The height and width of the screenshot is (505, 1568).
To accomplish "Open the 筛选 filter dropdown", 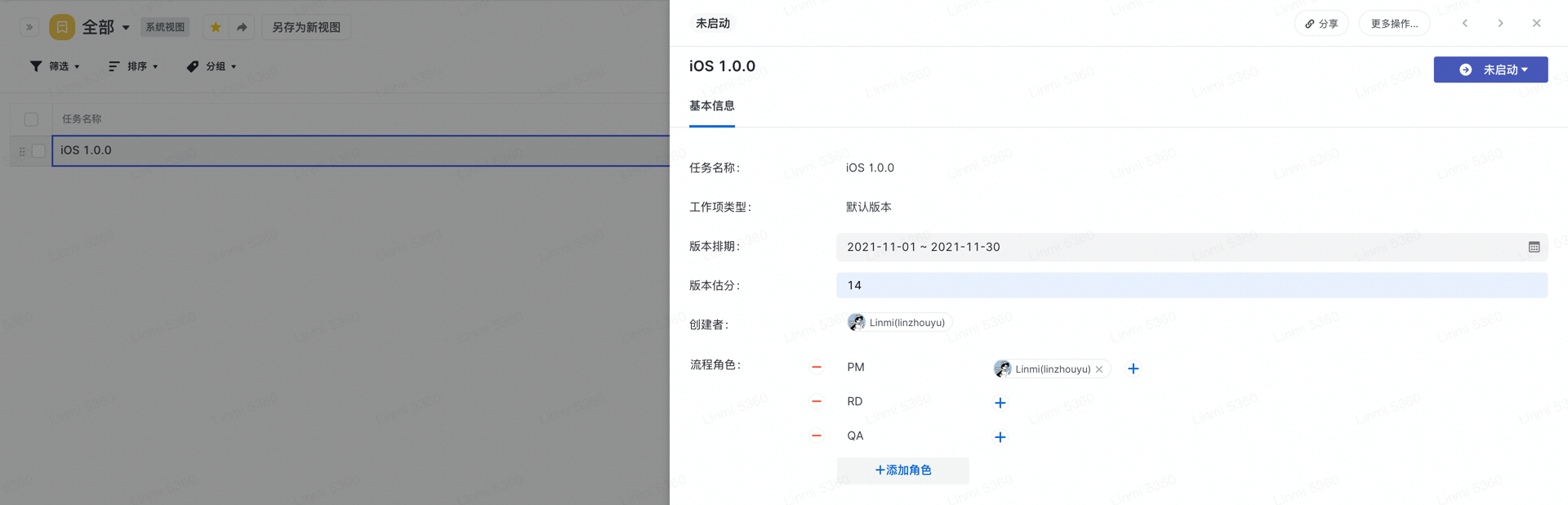I will tap(55, 66).
